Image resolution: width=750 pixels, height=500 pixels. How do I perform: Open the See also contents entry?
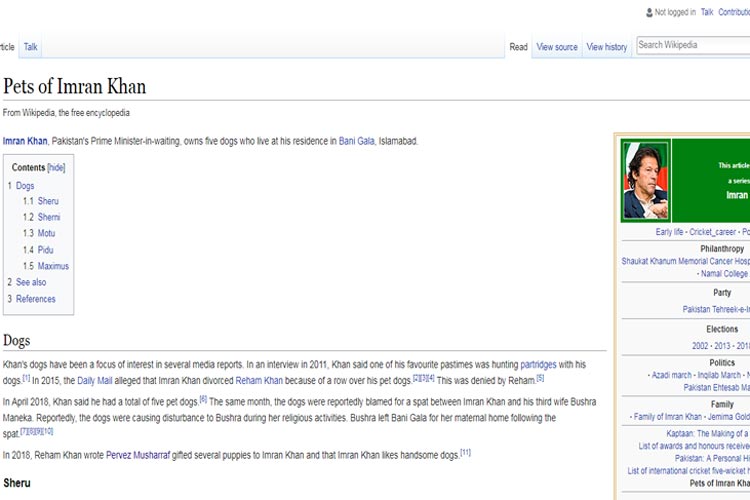pos(31,282)
